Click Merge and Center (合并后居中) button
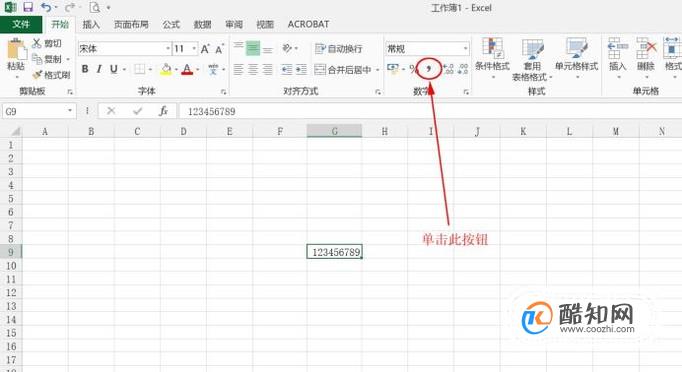Screen dimensions: 682x372 [x=344, y=70]
